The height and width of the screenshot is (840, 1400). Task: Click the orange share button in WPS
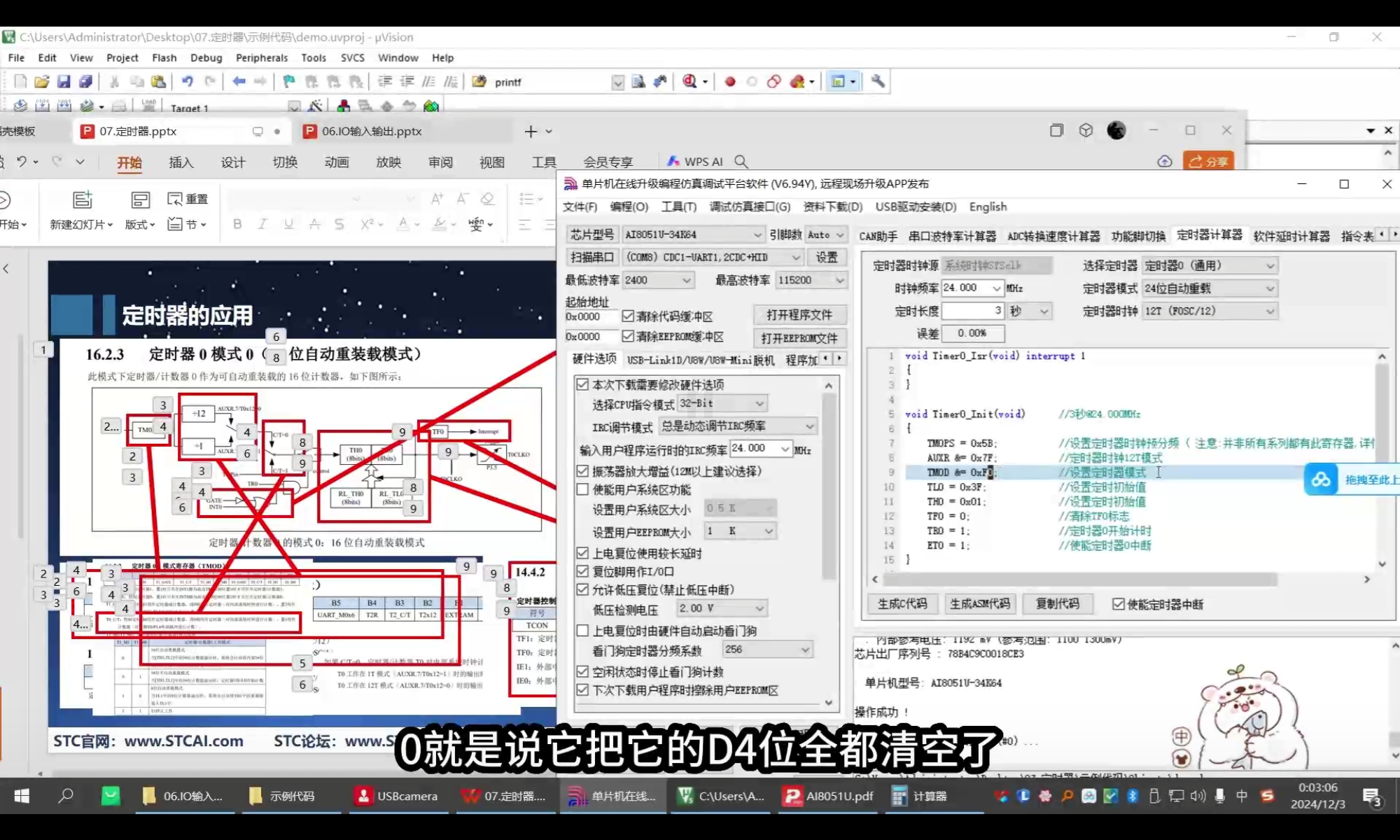pos(1208,162)
